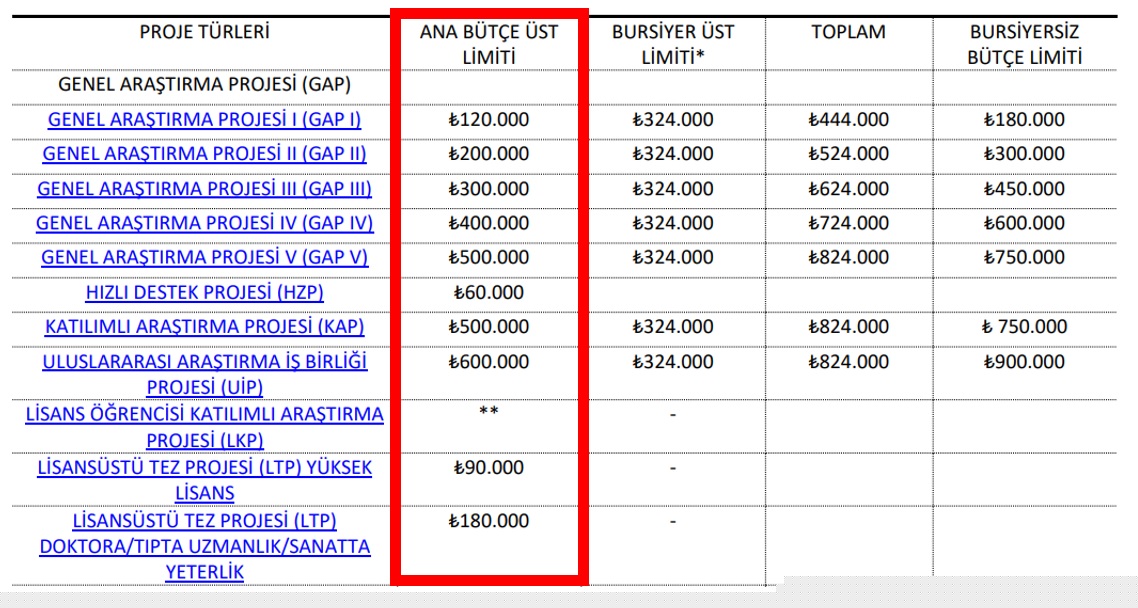Select the ₺524.000 total for GAP II
The width and height of the screenshot is (1138, 608).
tap(848, 154)
